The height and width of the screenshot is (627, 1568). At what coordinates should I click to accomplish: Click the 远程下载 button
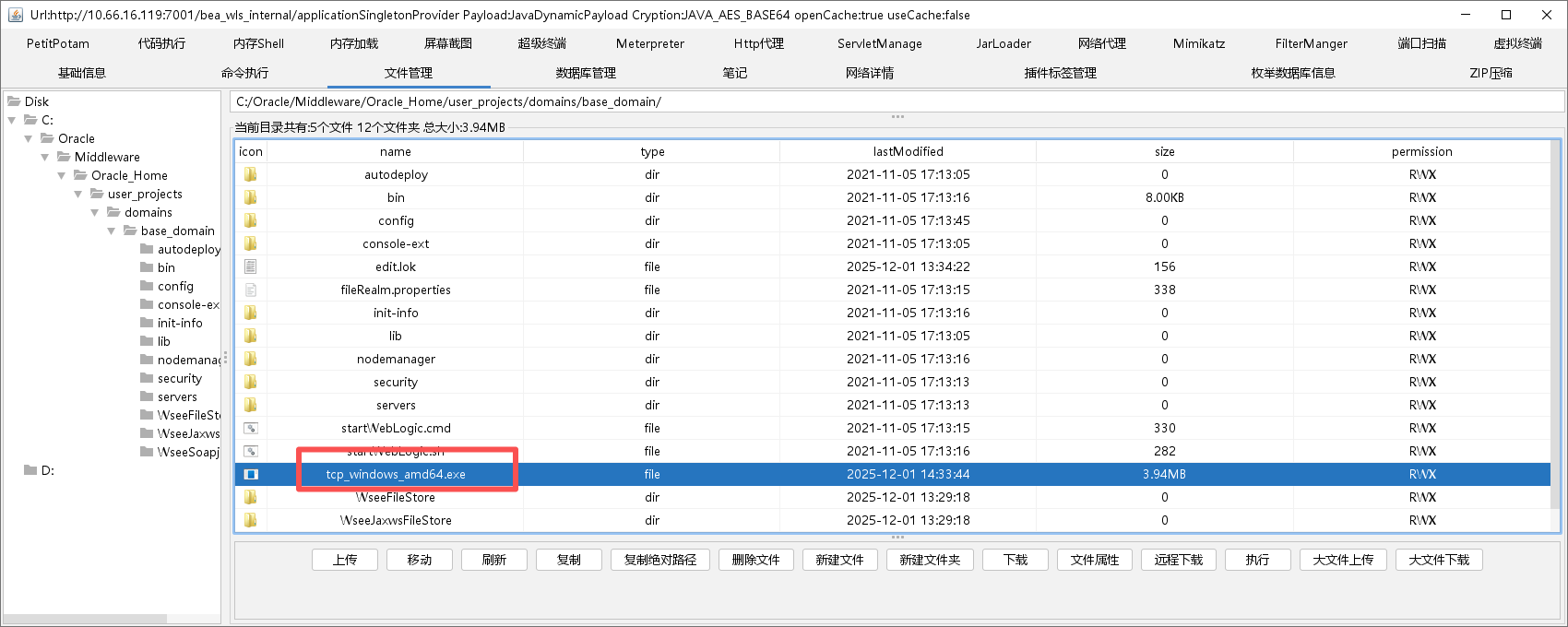pyautogui.click(x=1179, y=560)
